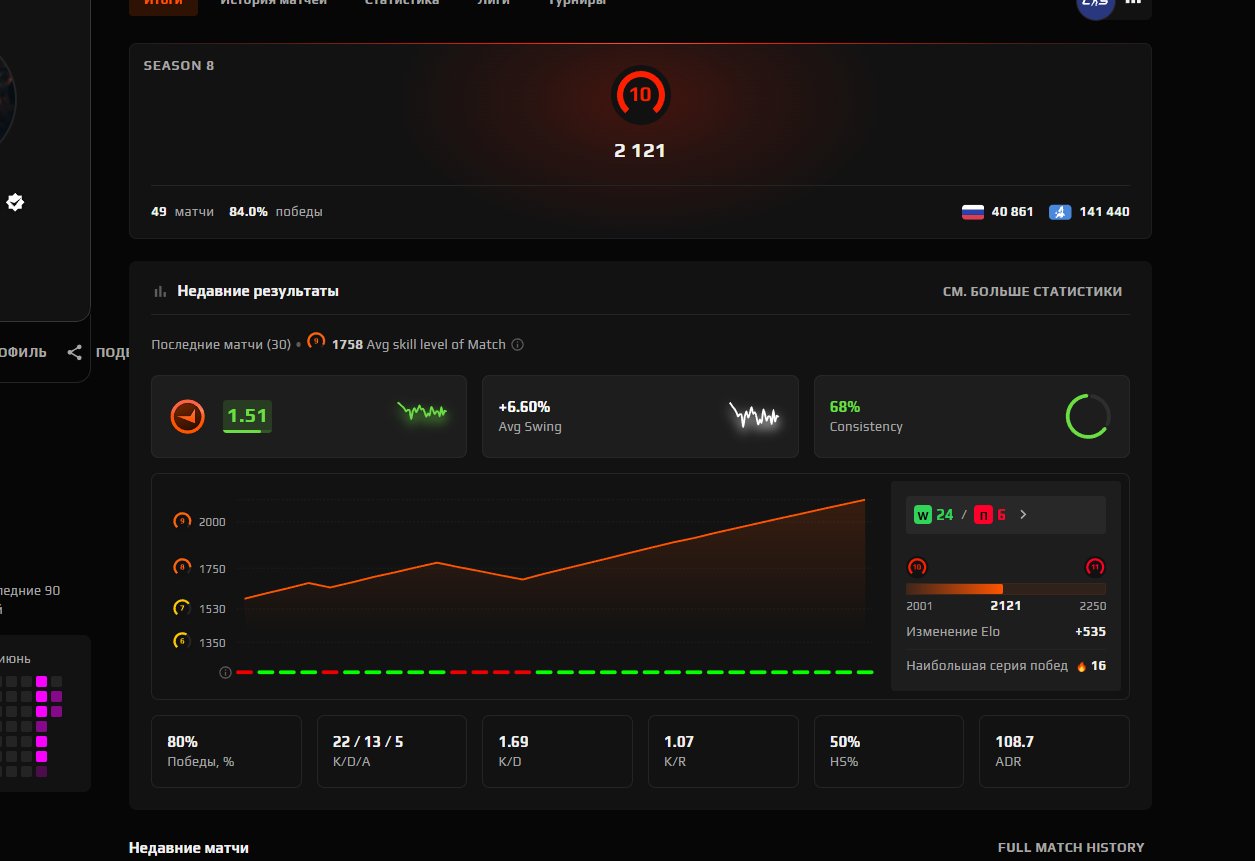Click the green rating sparkline chart
The height and width of the screenshot is (861, 1255).
click(x=422, y=411)
